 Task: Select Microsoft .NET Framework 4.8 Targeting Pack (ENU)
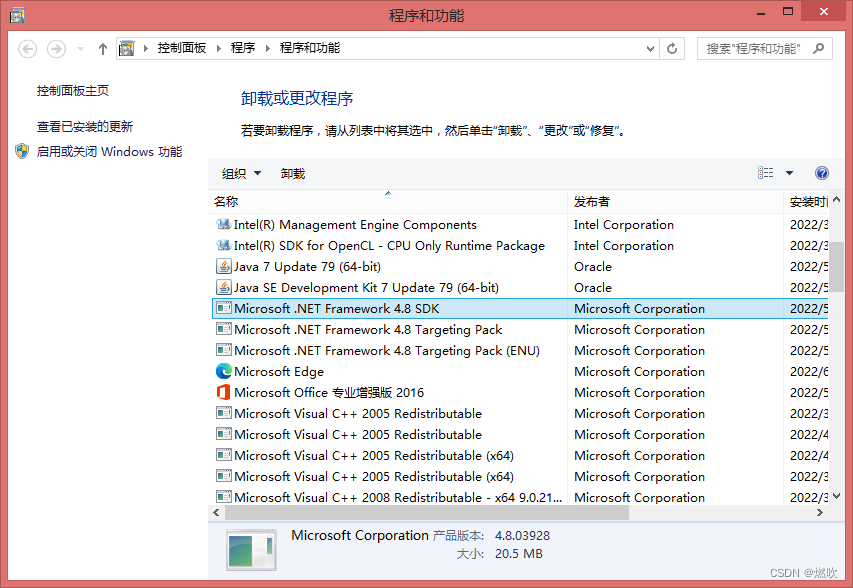[520, 351]
